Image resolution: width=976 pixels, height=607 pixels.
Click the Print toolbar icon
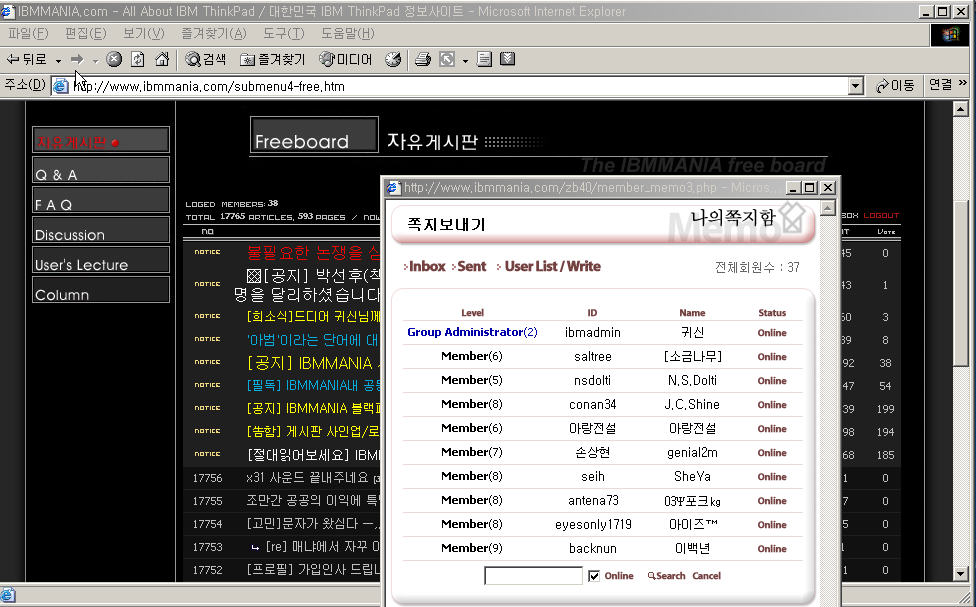pos(422,60)
